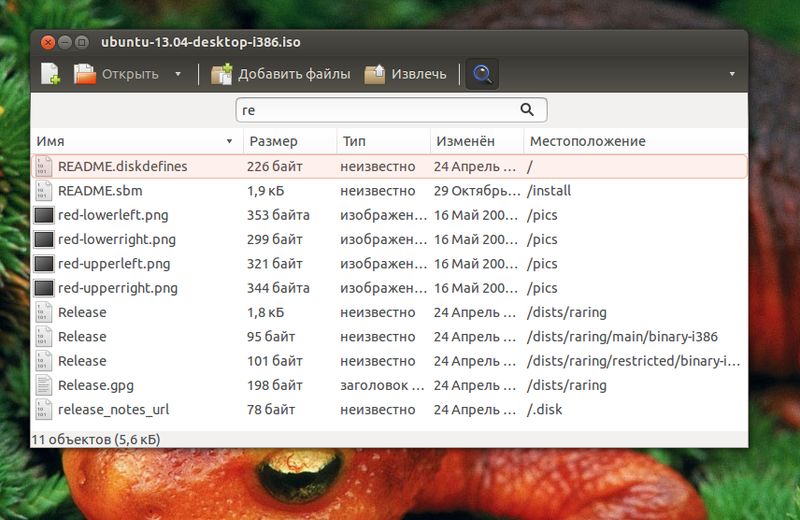Click into the search field containing 're'
800x520 pixels.
click(391, 110)
